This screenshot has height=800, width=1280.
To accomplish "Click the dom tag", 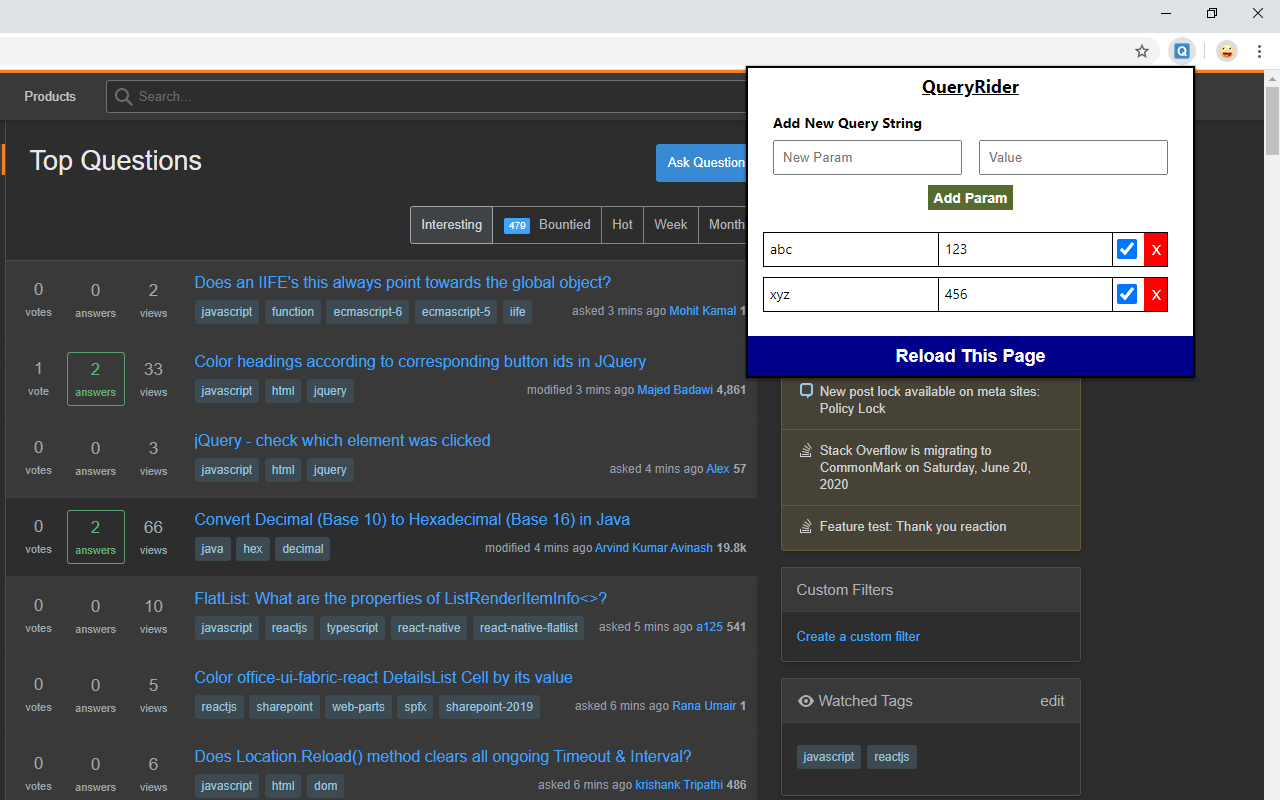I will (x=326, y=786).
